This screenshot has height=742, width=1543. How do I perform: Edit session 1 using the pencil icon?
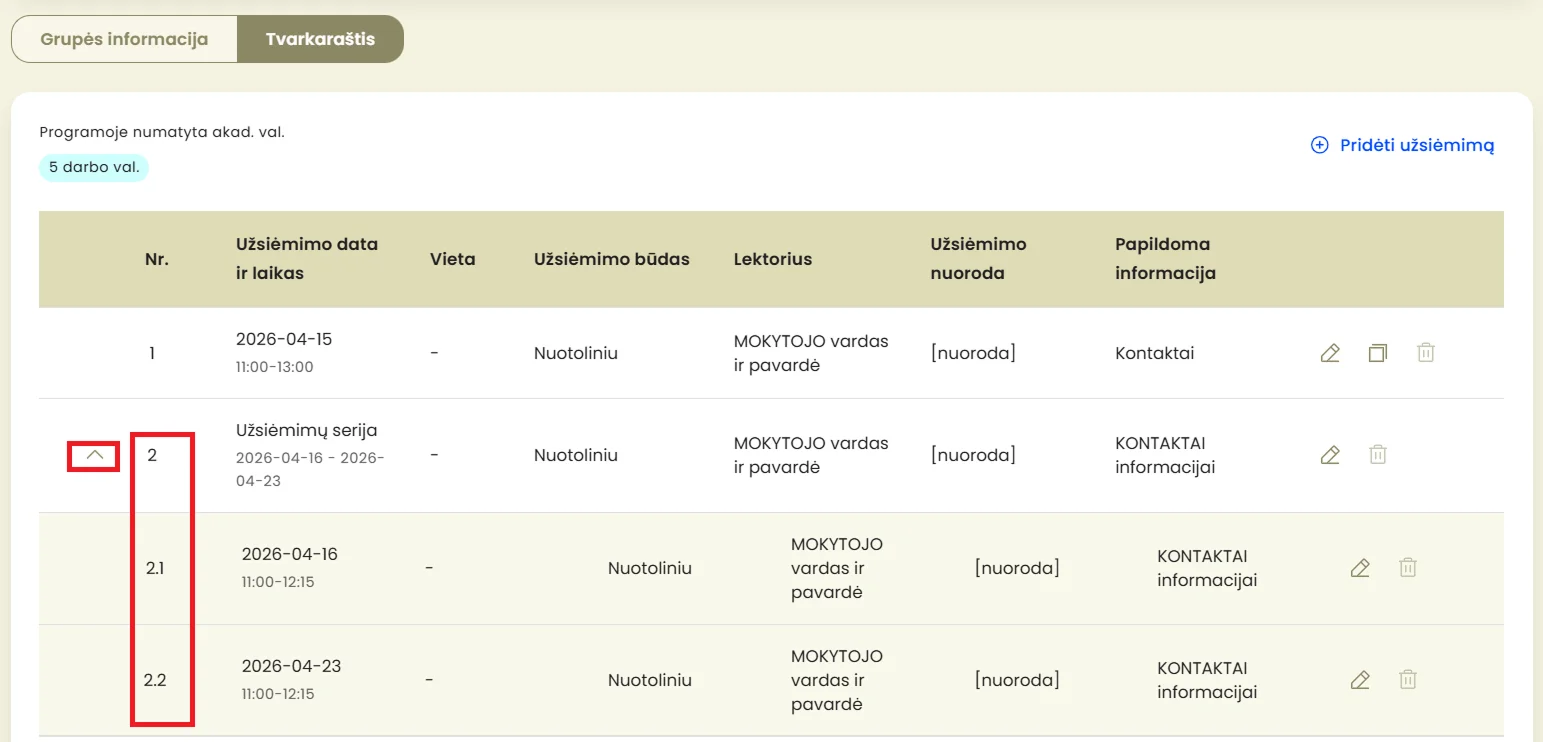pyautogui.click(x=1330, y=353)
